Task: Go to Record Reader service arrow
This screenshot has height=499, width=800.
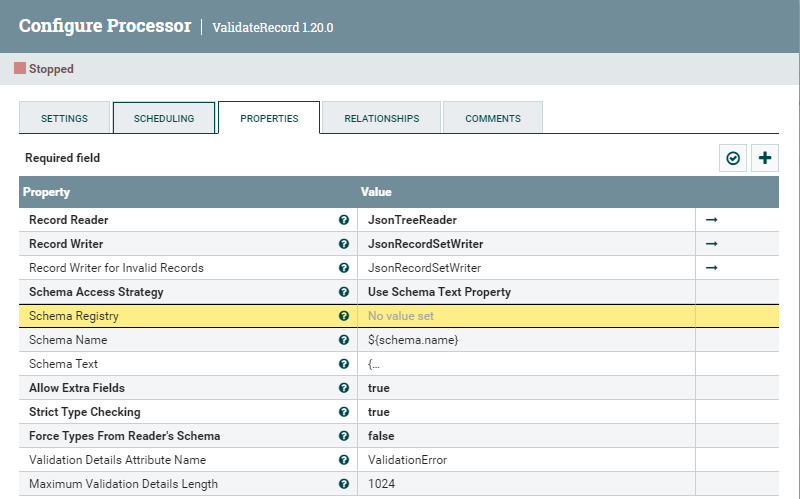Action: pyautogui.click(x=712, y=220)
